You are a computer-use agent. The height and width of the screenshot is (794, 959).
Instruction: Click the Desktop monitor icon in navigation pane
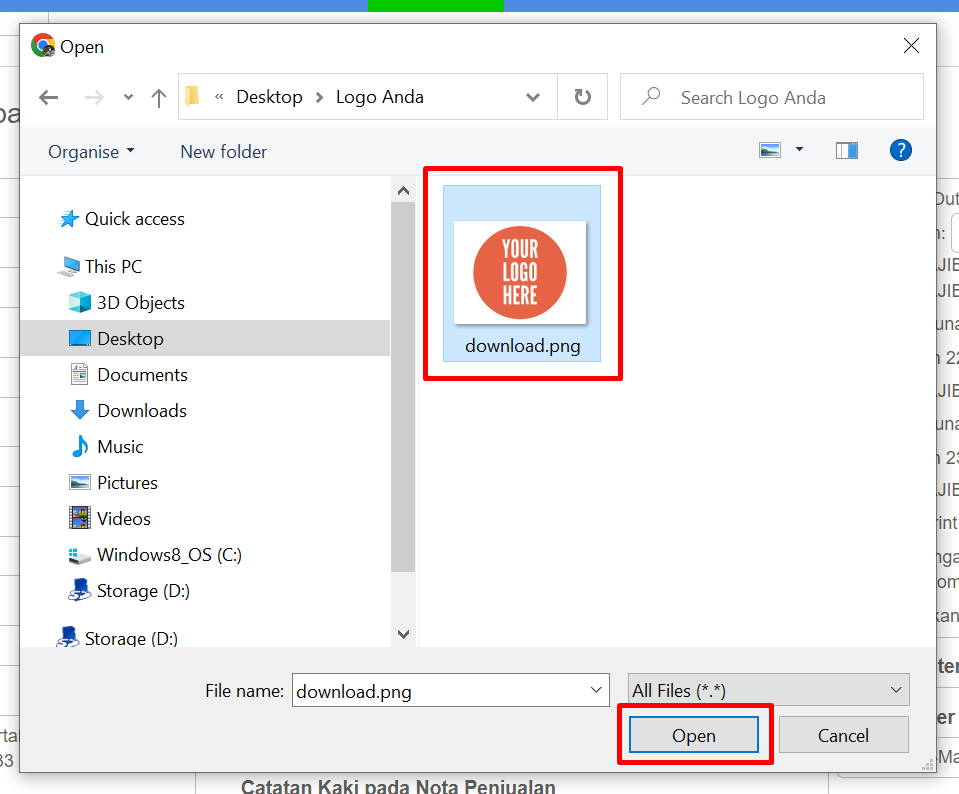[x=80, y=338]
